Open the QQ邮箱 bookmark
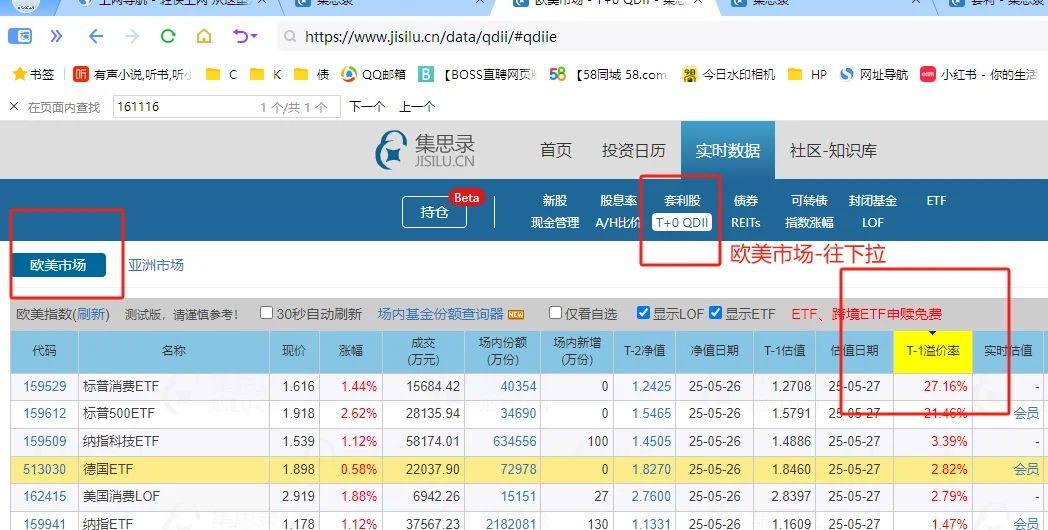 pos(373,74)
